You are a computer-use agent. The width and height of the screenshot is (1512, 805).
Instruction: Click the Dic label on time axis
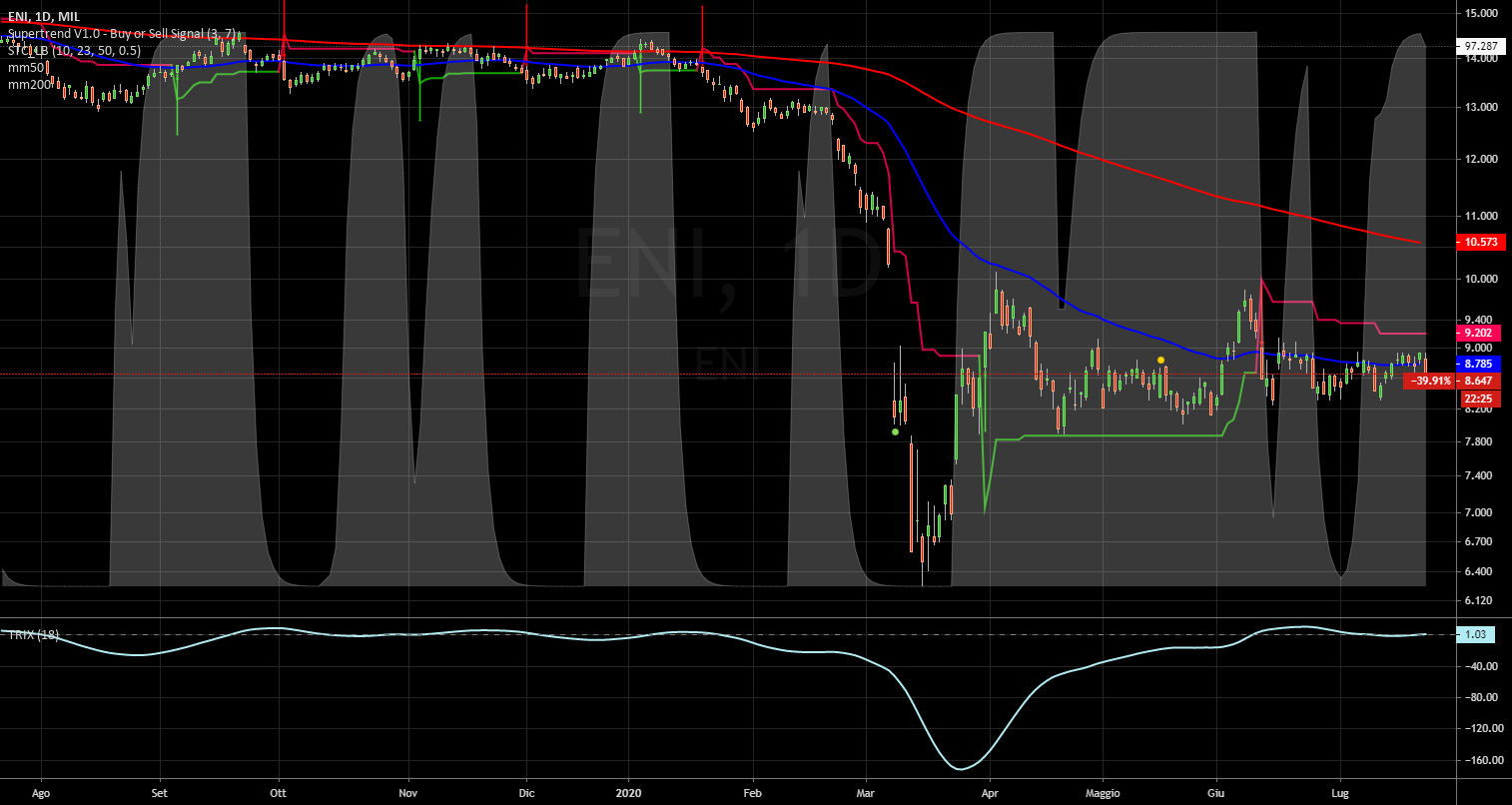(527, 794)
